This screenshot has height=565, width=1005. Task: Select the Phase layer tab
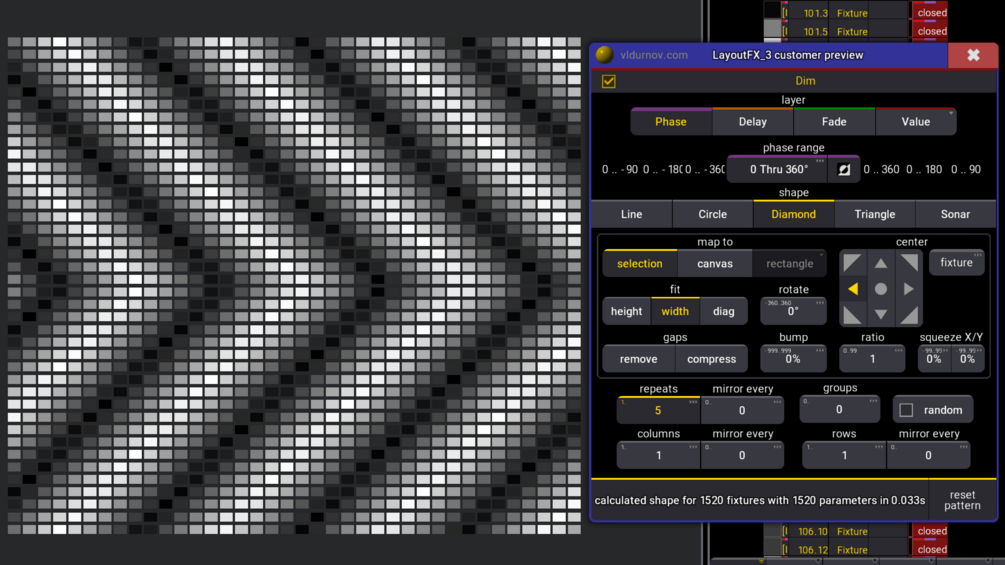[671, 122]
